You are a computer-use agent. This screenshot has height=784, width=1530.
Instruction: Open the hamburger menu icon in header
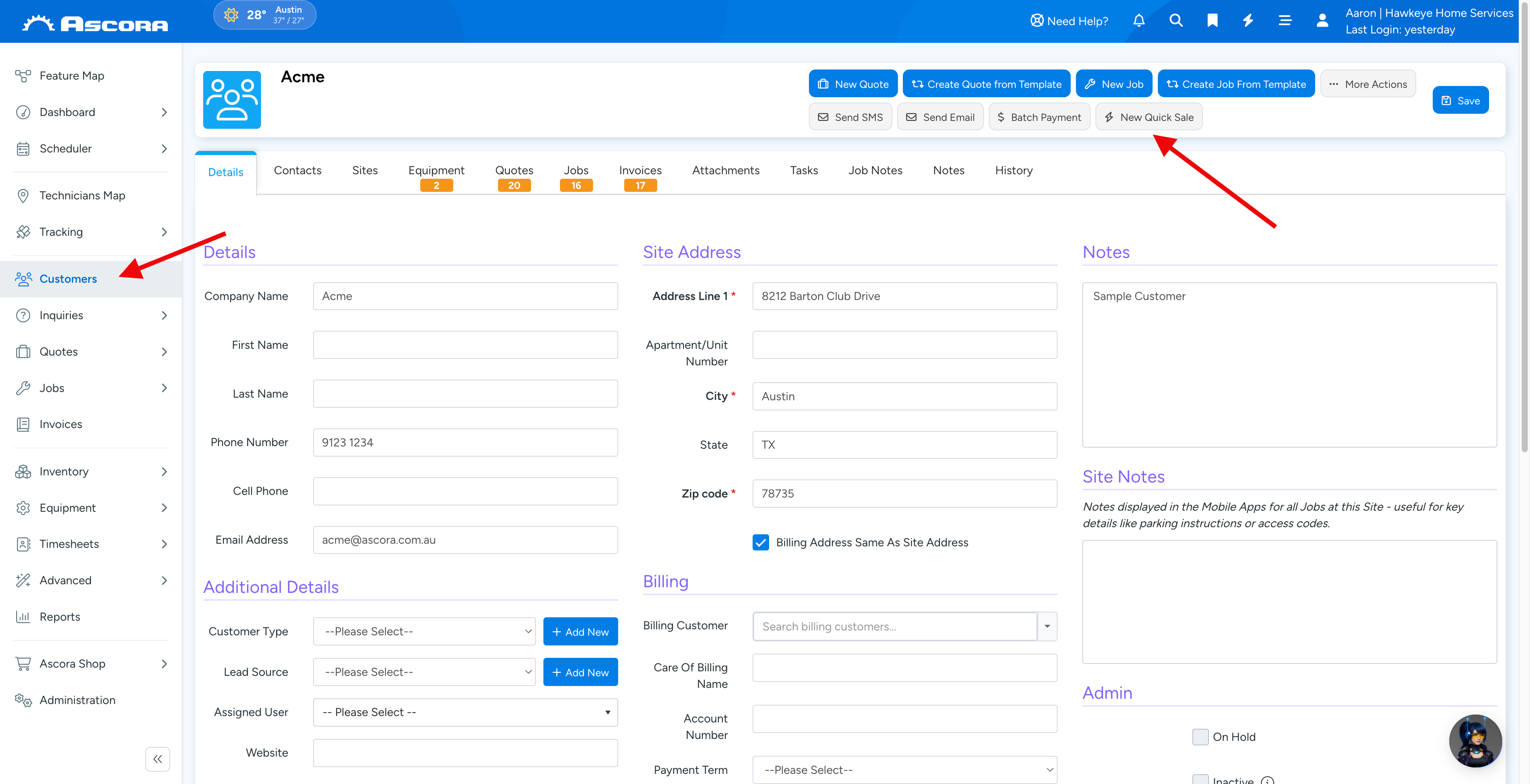click(x=1285, y=21)
